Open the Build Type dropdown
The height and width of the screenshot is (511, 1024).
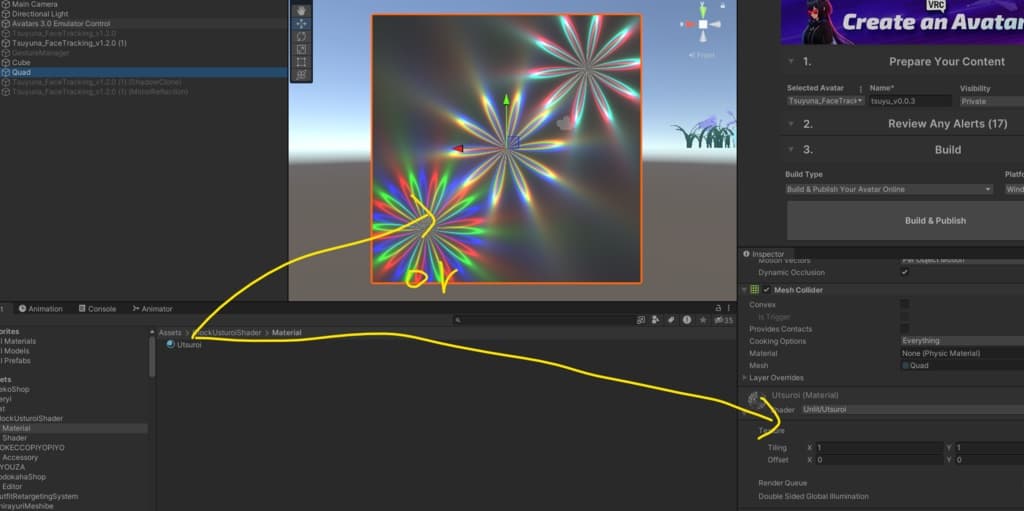pos(889,189)
